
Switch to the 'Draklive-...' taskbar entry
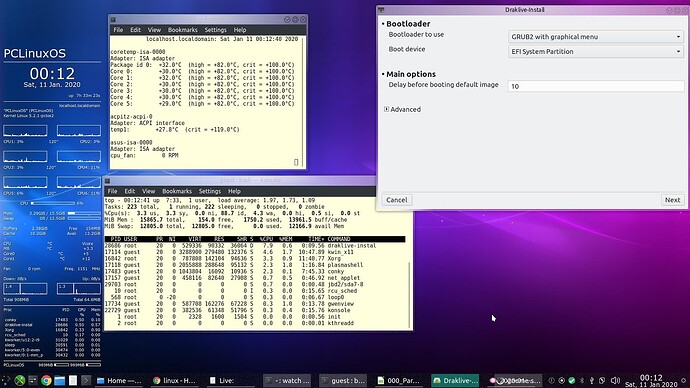tap(455, 381)
